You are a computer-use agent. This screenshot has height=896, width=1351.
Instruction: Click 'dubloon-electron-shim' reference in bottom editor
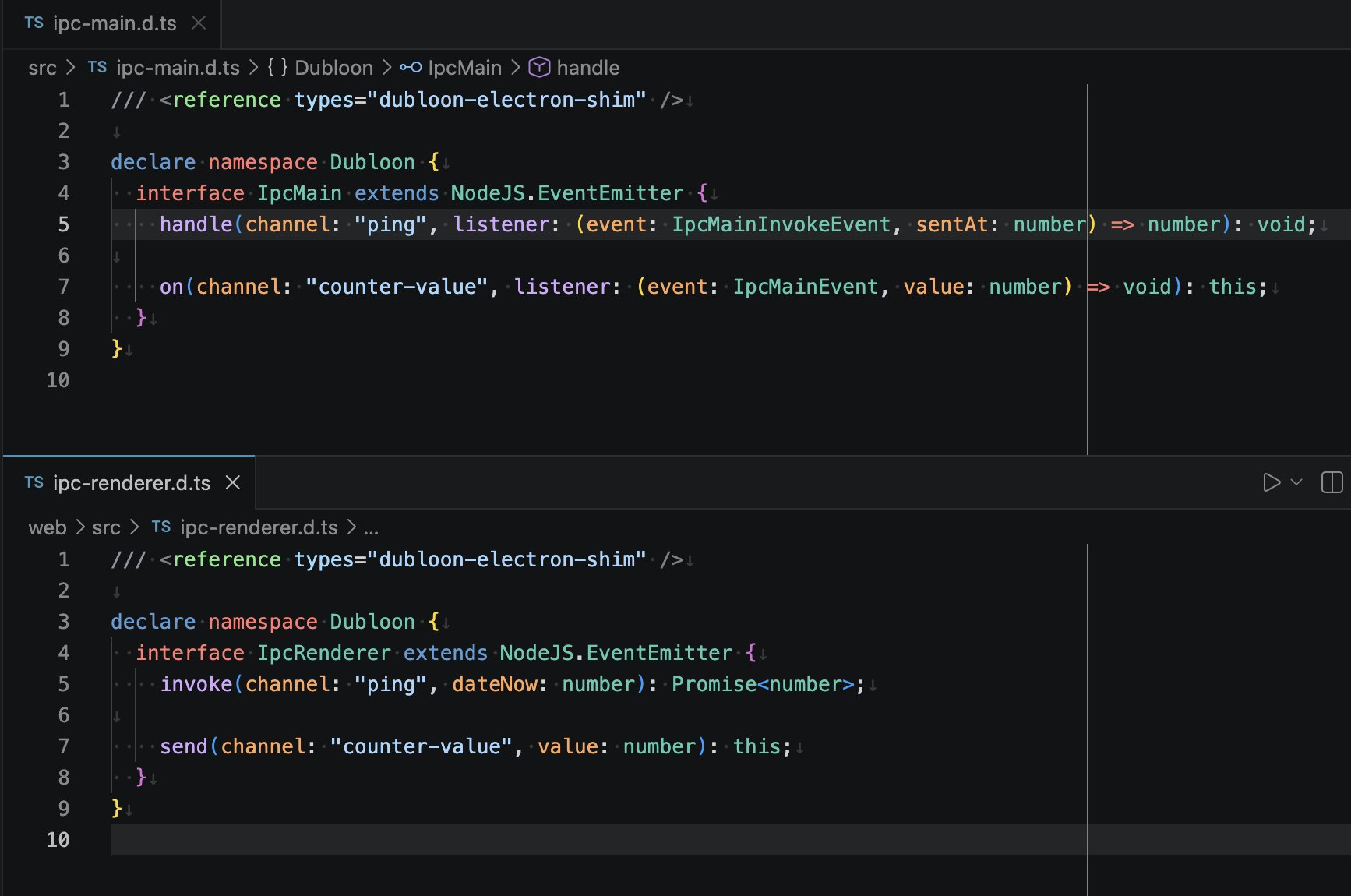506,559
